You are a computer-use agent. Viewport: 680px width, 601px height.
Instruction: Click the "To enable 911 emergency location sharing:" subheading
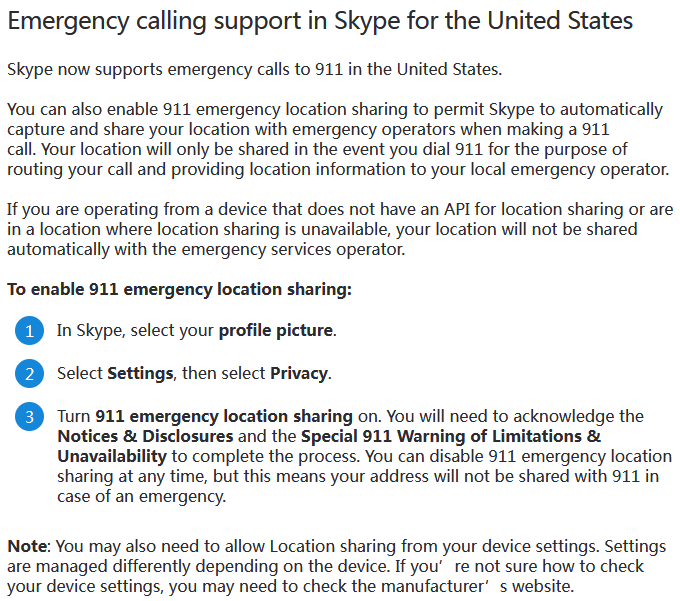[x=179, y=289]
